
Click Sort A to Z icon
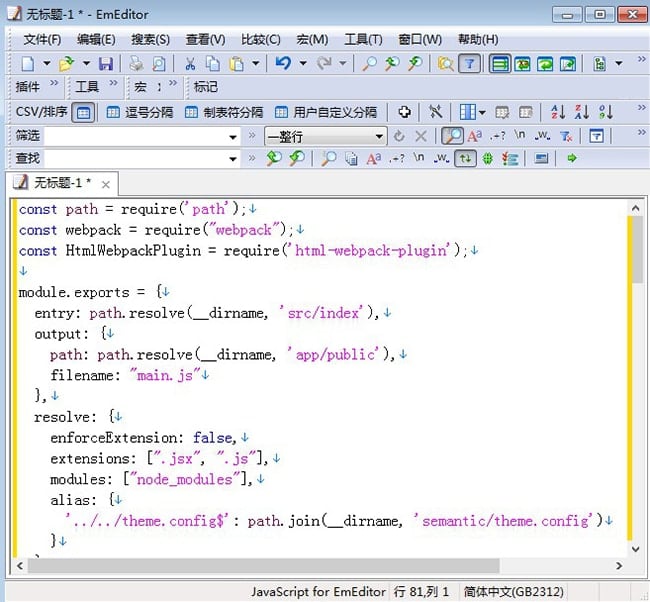click(558, 112)
